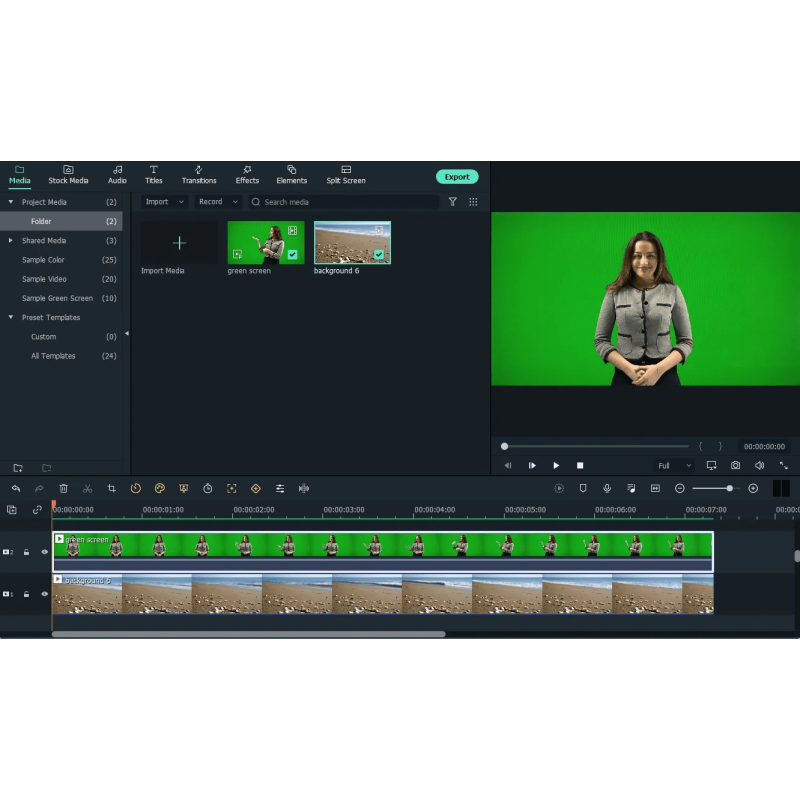Viewport: 800px width, 800px height.
Task: Open the media filter funnel icon
Action: (x=452, y=202)
